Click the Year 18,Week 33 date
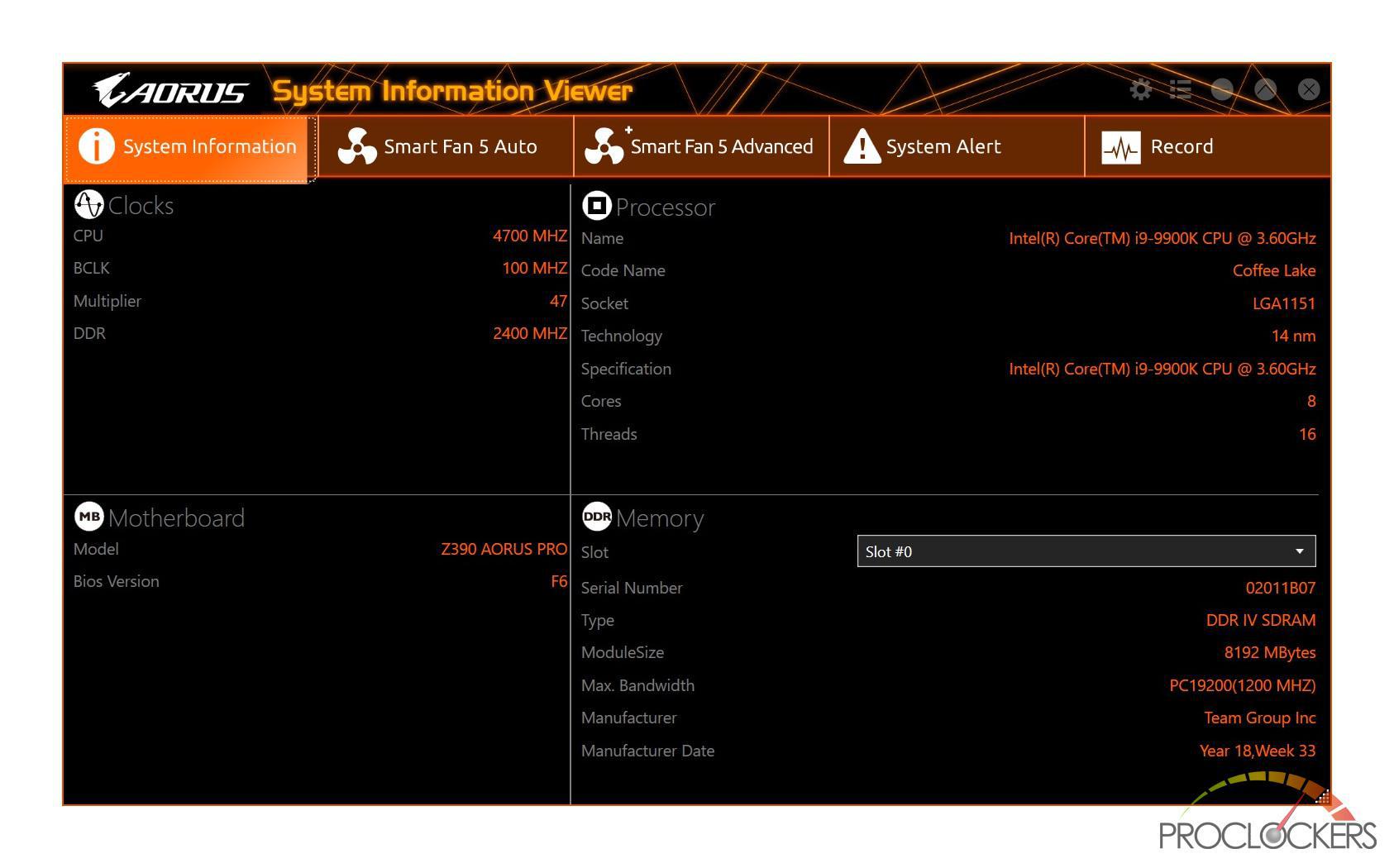This screenshot has width=1394, height=868. click(1257, 751)
